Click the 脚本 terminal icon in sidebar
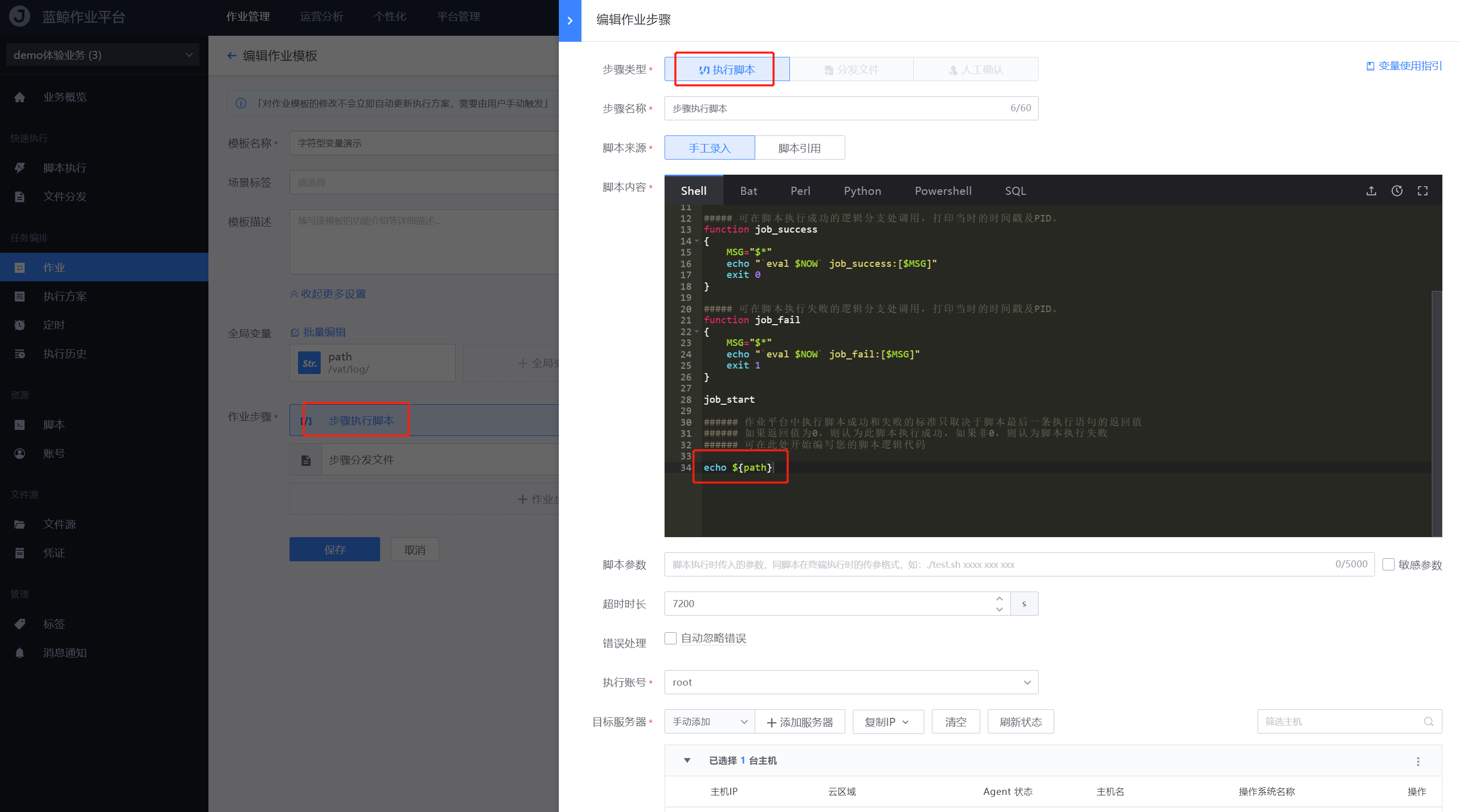 (20, 425)
